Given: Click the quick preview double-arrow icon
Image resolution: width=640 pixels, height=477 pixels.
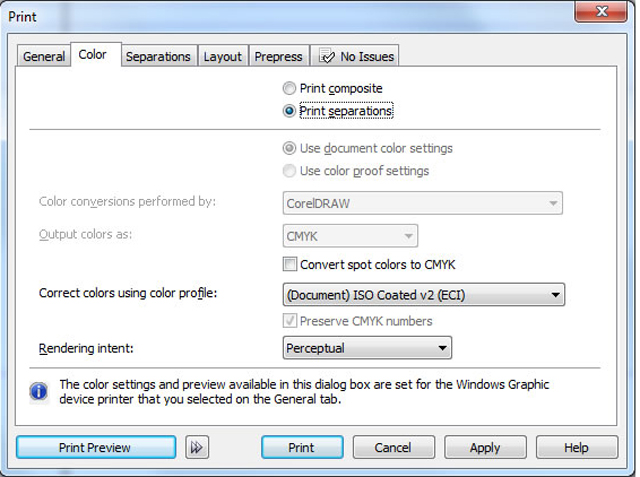Looking at the screenshot, I should pyautogui.click(x=197, y=447).
